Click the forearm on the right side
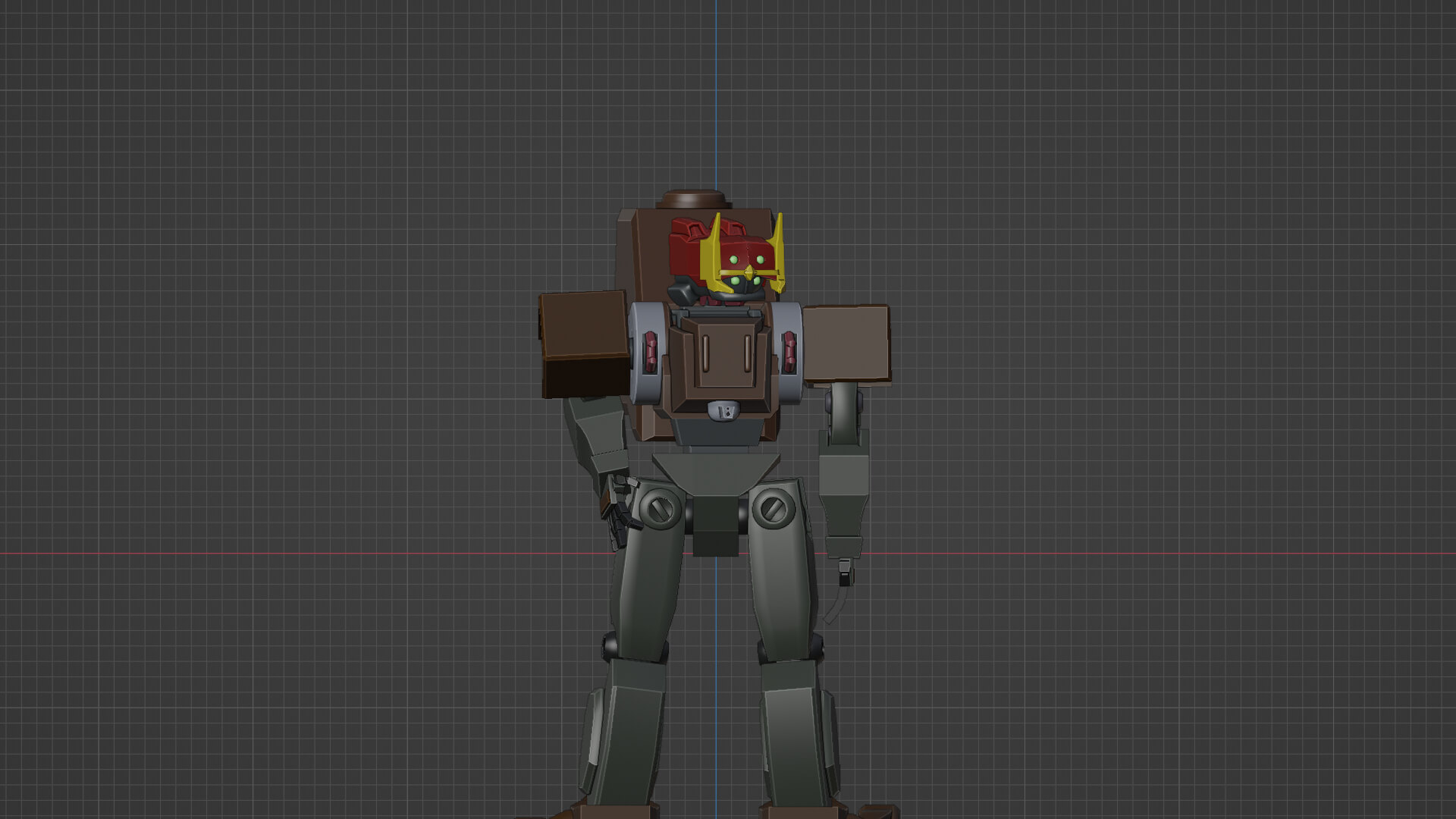 click(x=843, y=493)
